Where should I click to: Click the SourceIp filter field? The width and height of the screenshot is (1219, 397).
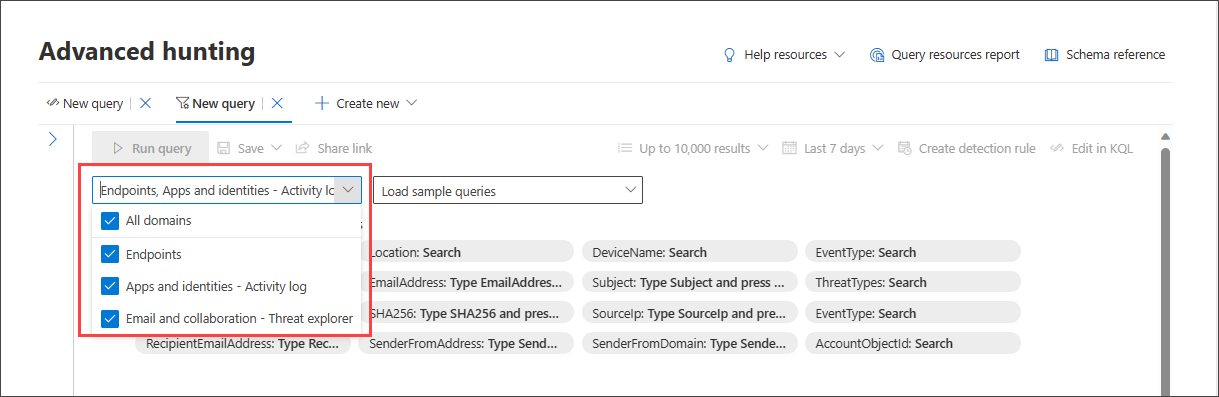690,313
